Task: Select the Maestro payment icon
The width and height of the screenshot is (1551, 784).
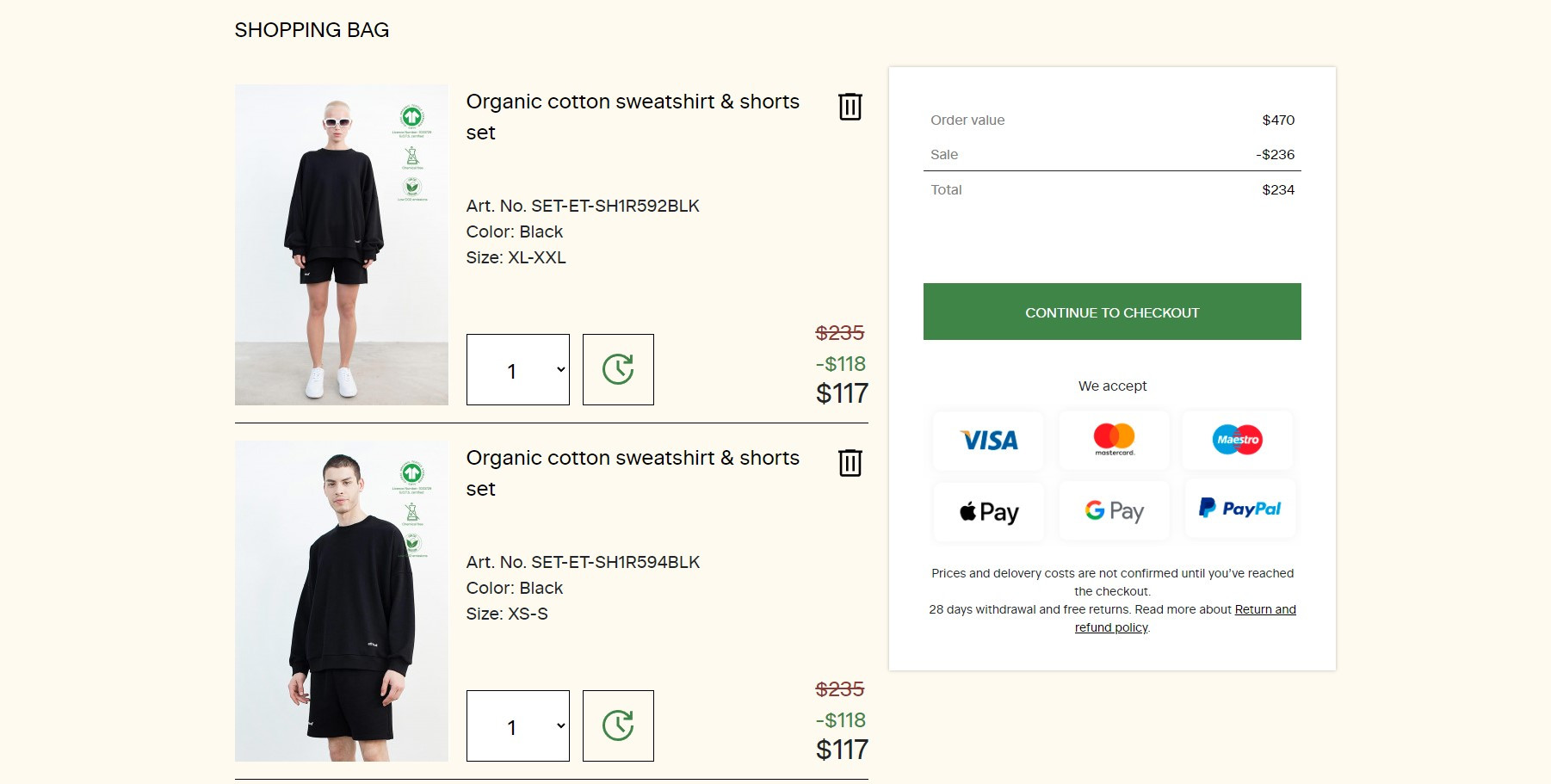Action: click(x=1238, y=440)
